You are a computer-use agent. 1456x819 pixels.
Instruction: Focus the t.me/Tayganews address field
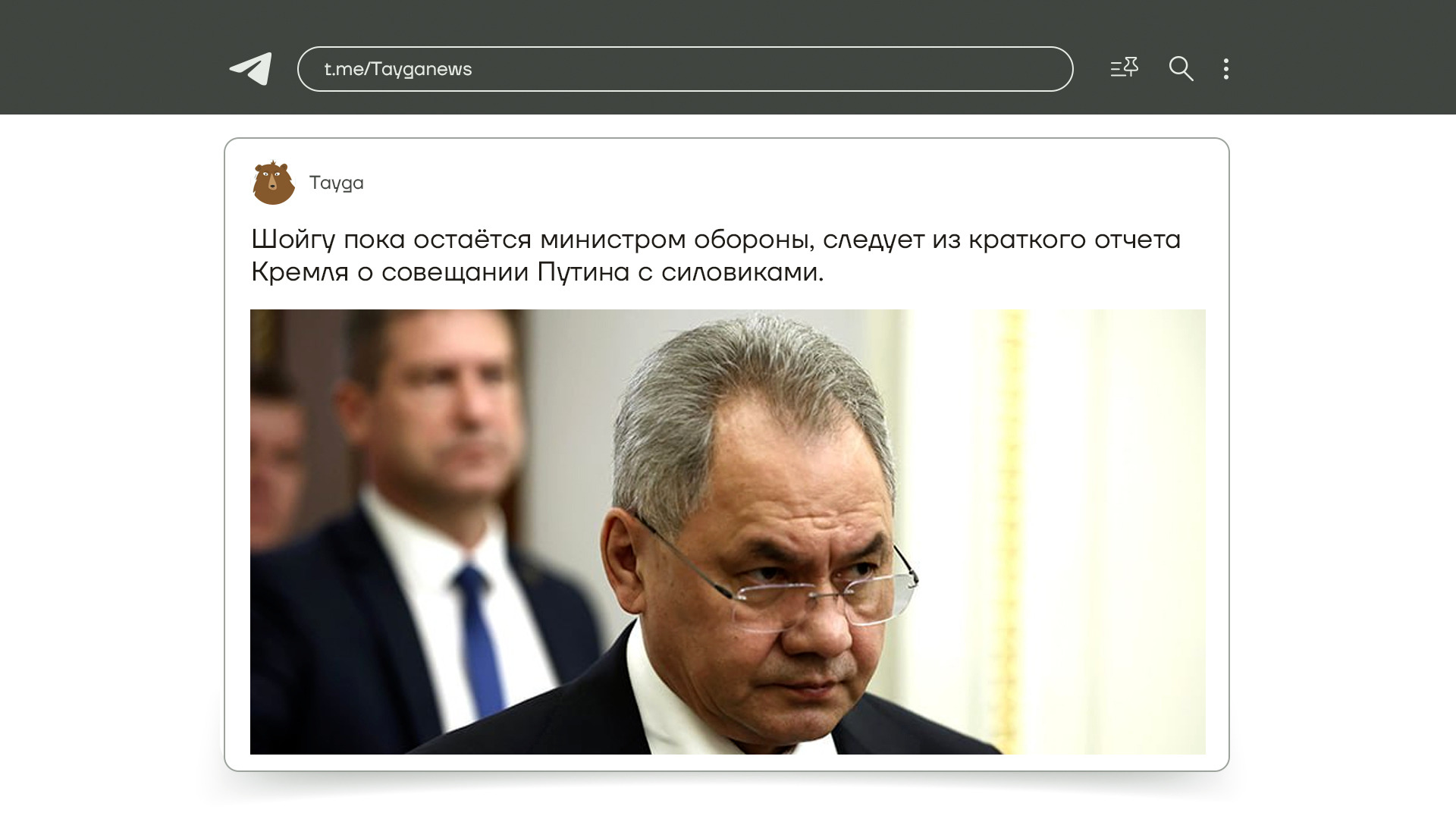coord(685,69)
